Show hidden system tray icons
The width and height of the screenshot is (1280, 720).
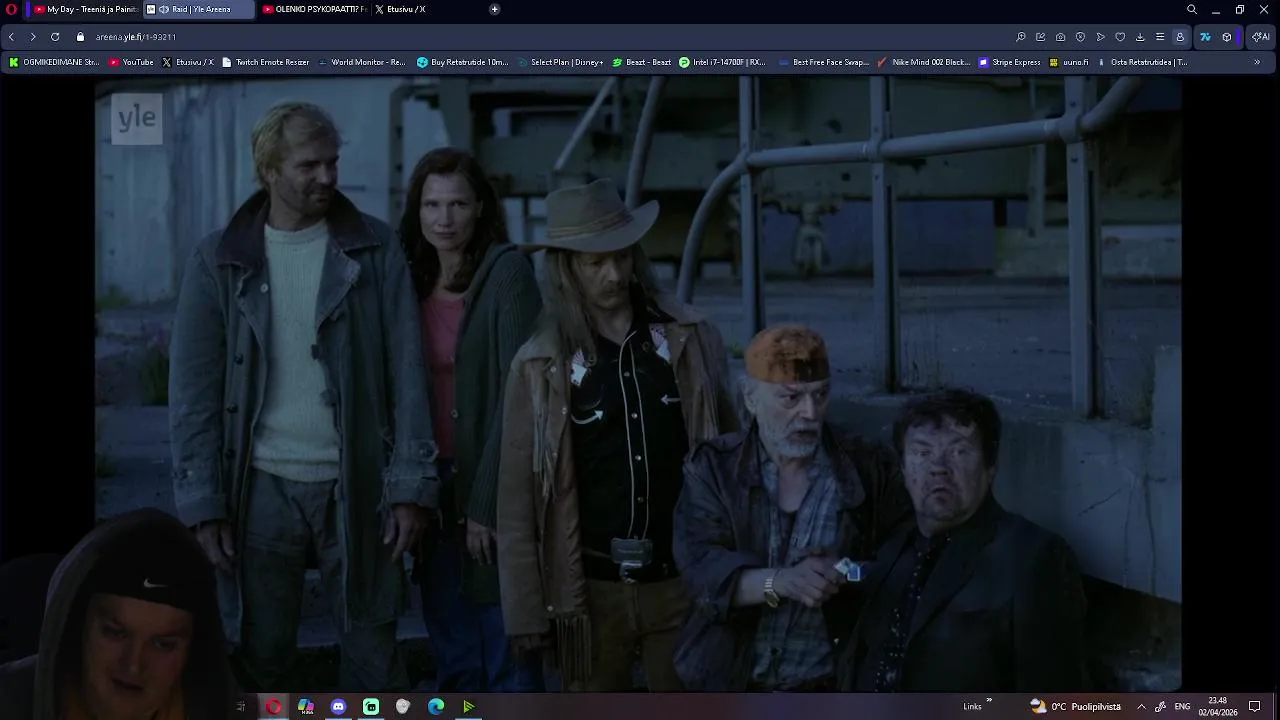(x=1141, y=707)
